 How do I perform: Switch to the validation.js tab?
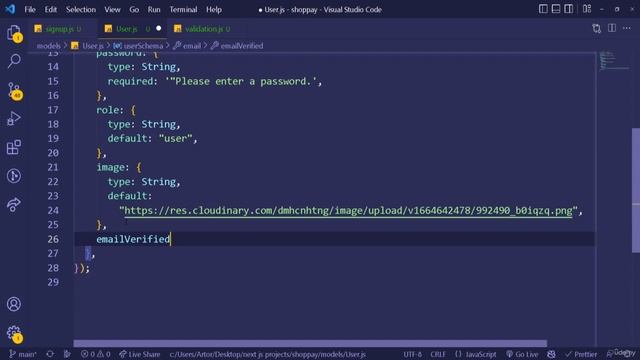coord(203,29)
